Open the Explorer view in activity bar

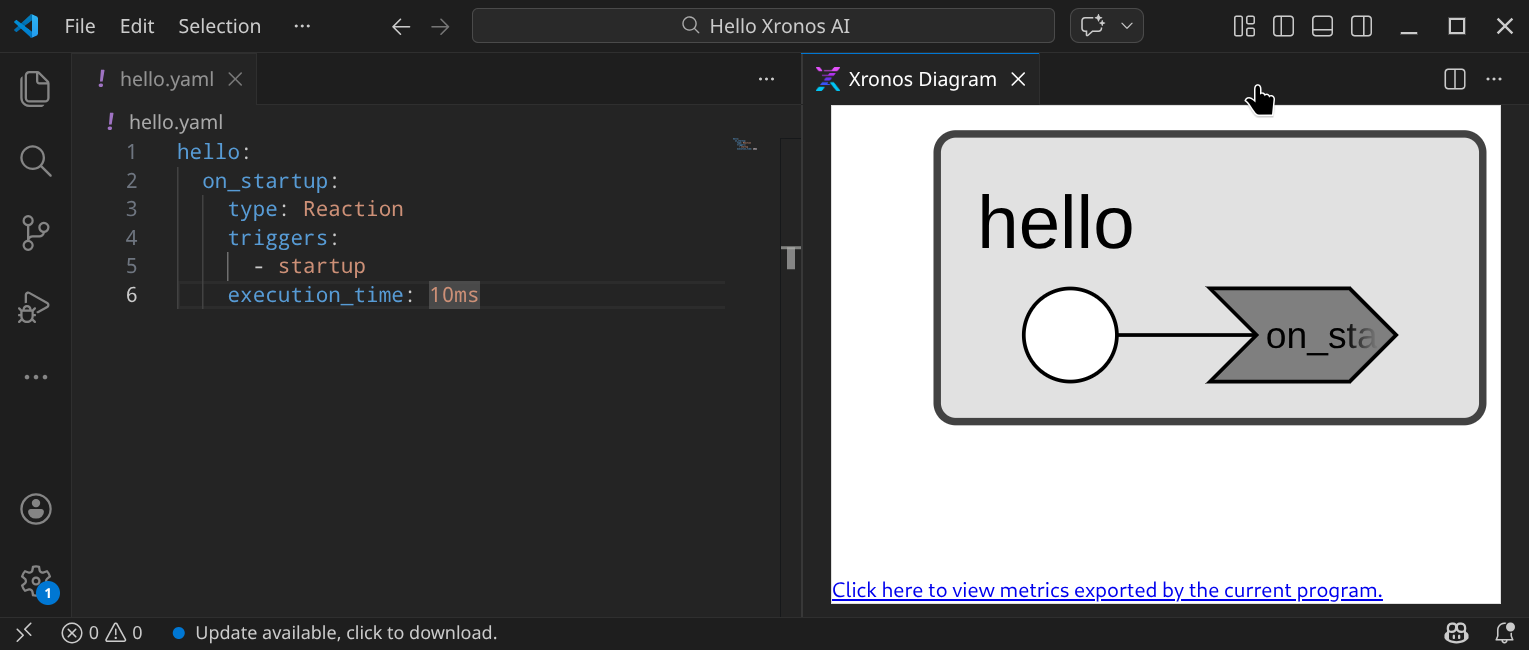(x=35, y=89)
